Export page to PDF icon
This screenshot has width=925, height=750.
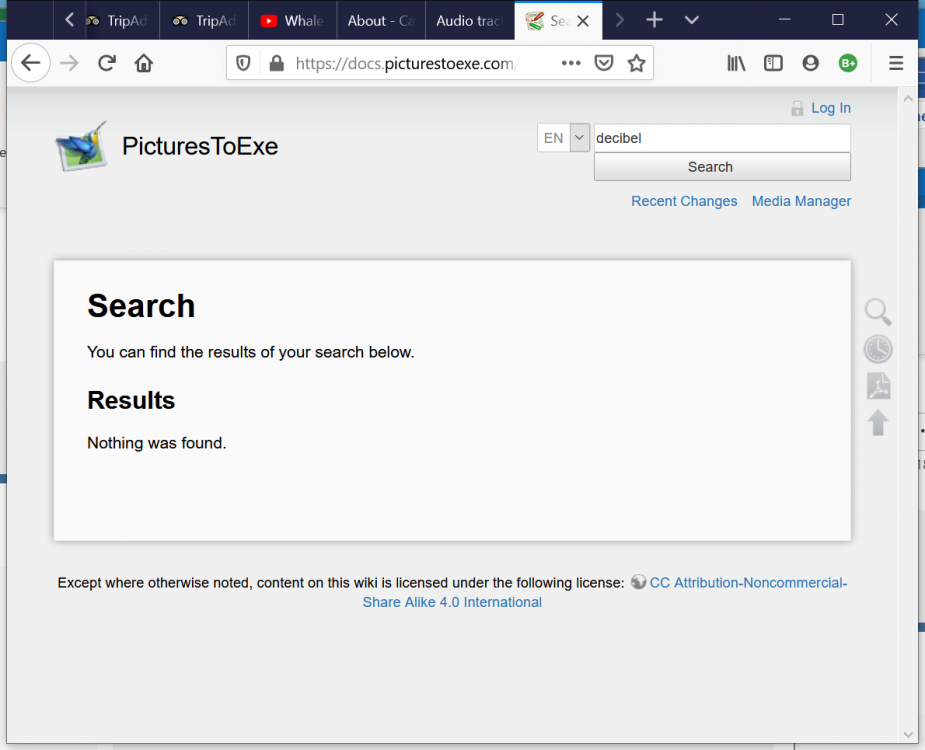[877, 386]
